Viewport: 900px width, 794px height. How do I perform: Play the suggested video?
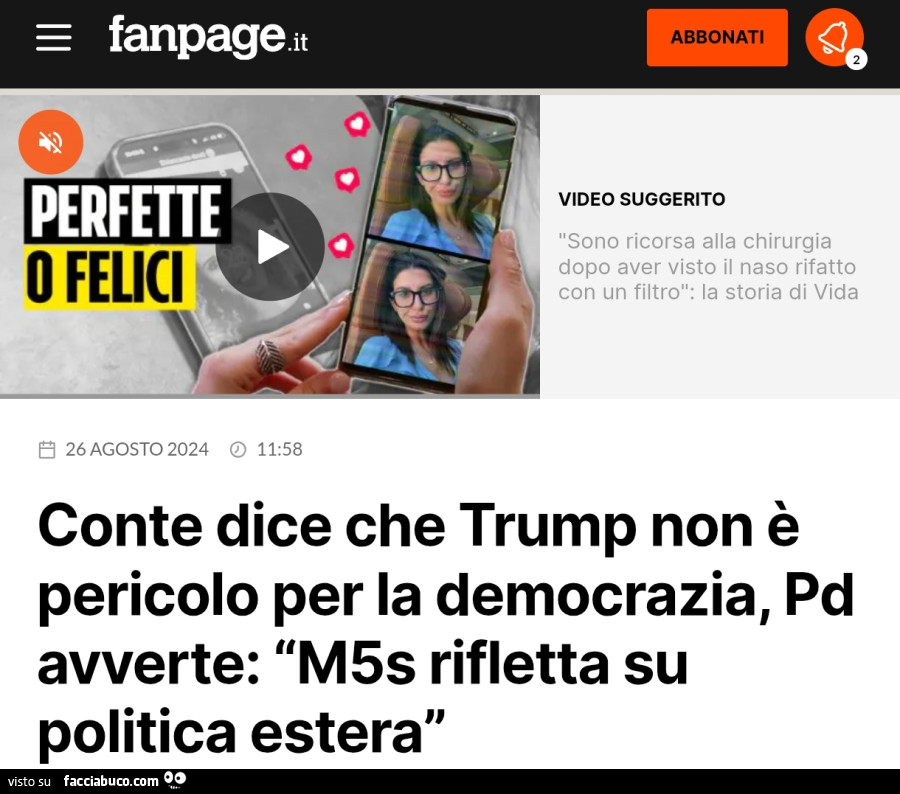click(x=270, y=247)
